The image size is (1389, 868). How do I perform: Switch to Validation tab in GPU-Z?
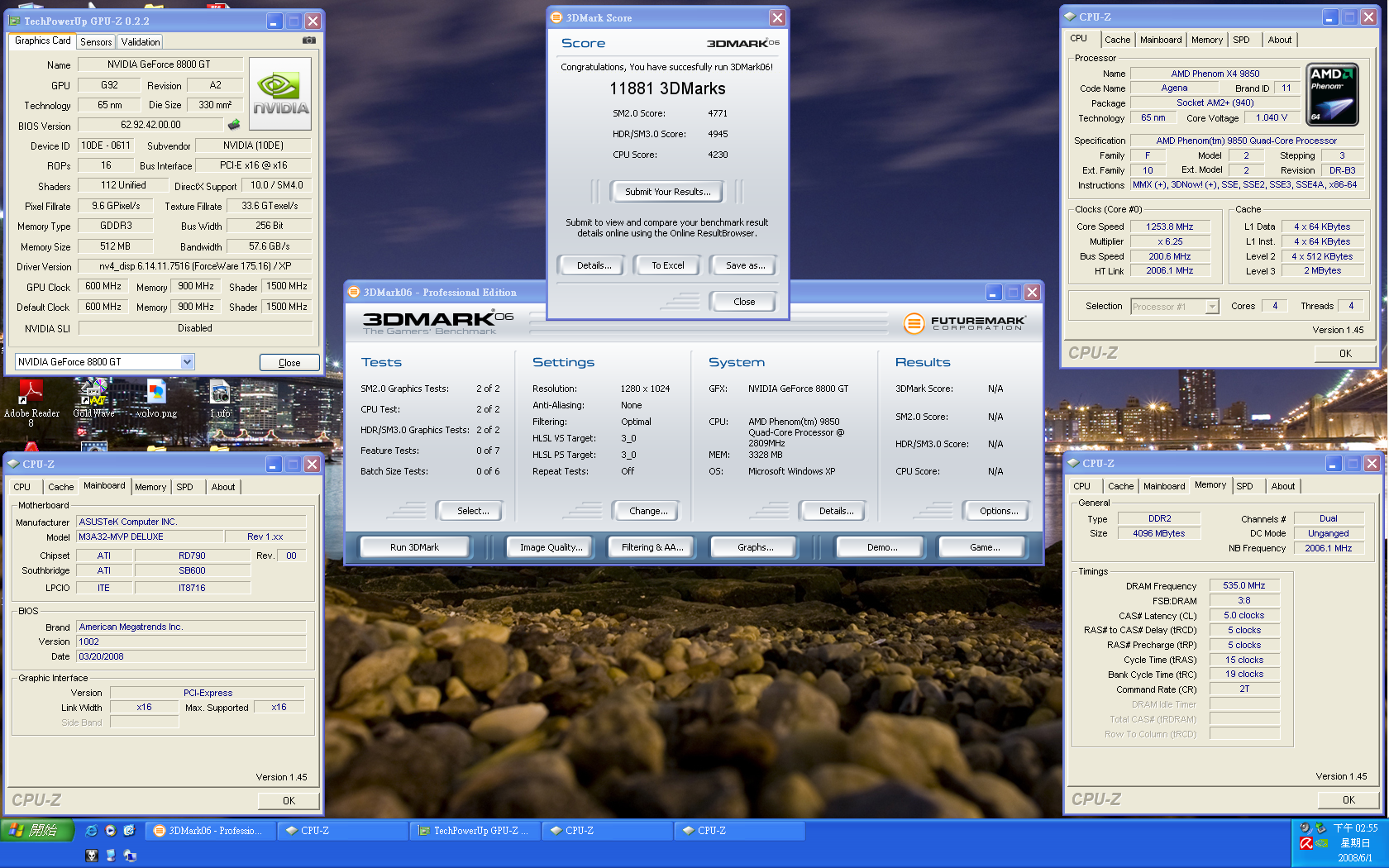pyautogui.click(x=141, y=42)
